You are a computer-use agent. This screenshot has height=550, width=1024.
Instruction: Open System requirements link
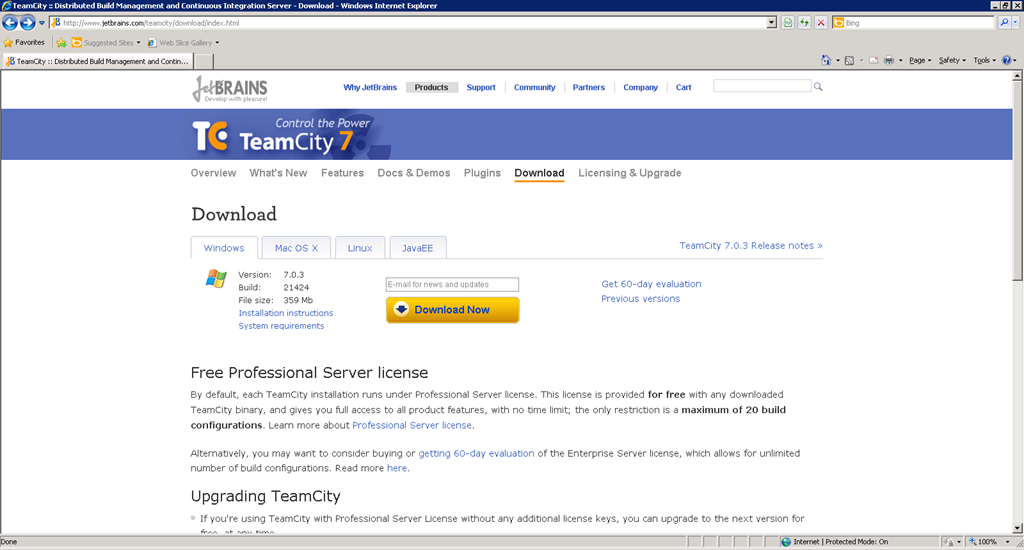pos(281,326)
